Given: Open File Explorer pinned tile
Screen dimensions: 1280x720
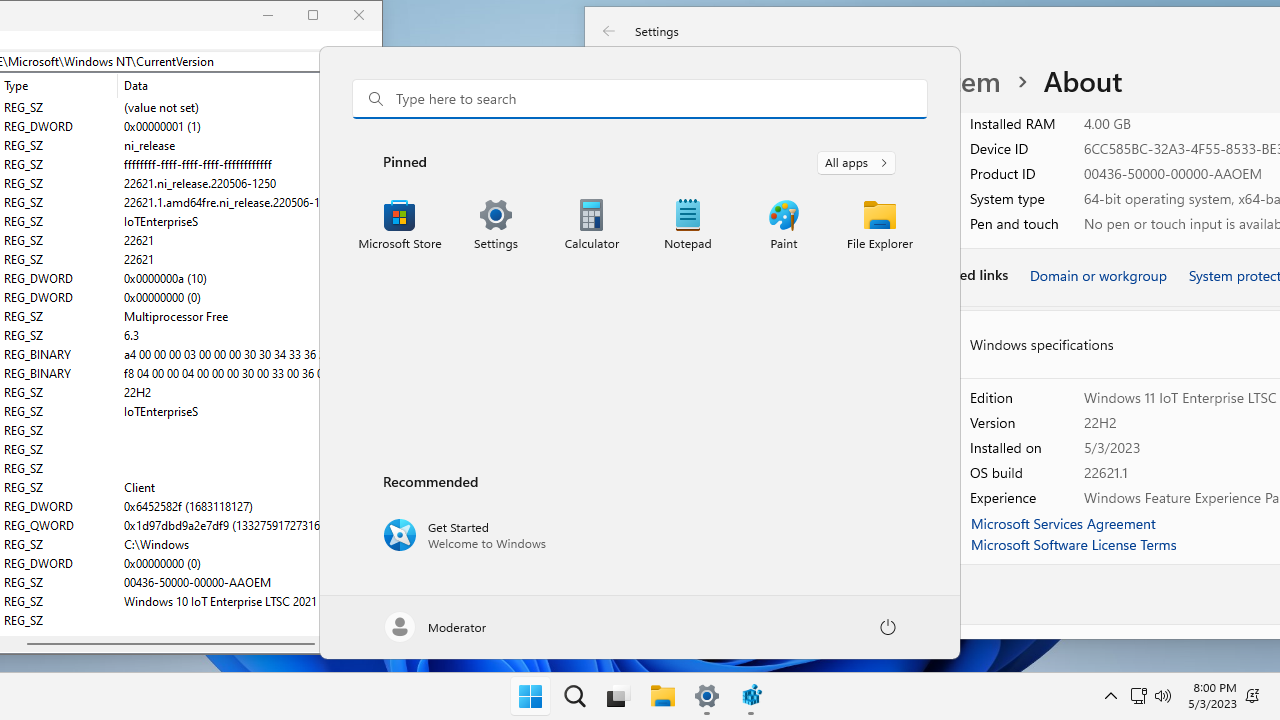Looking at the screenshot, I should (x=880, y=225).
